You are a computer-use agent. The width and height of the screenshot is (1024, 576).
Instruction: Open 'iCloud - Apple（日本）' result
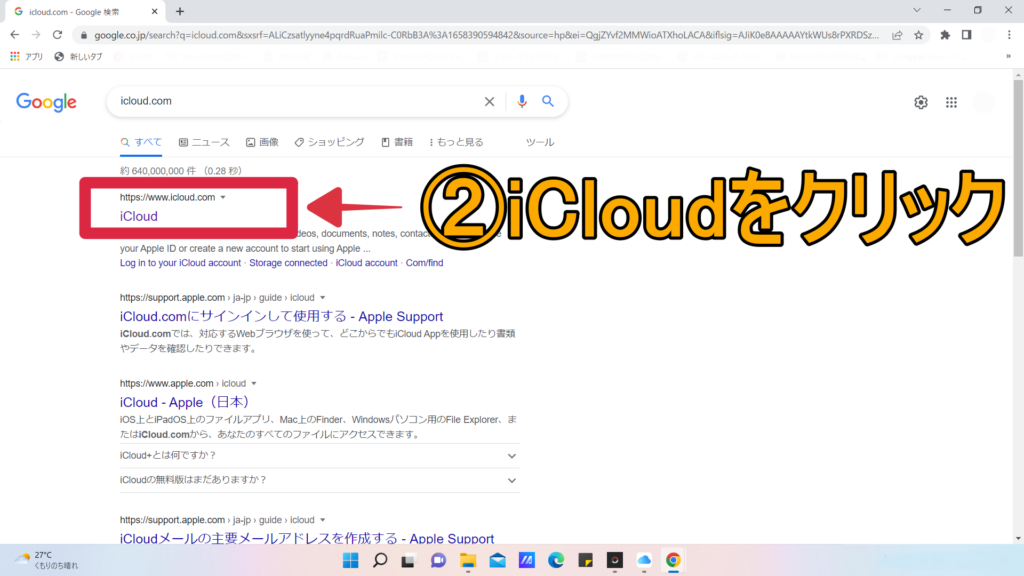click(185, 402)
